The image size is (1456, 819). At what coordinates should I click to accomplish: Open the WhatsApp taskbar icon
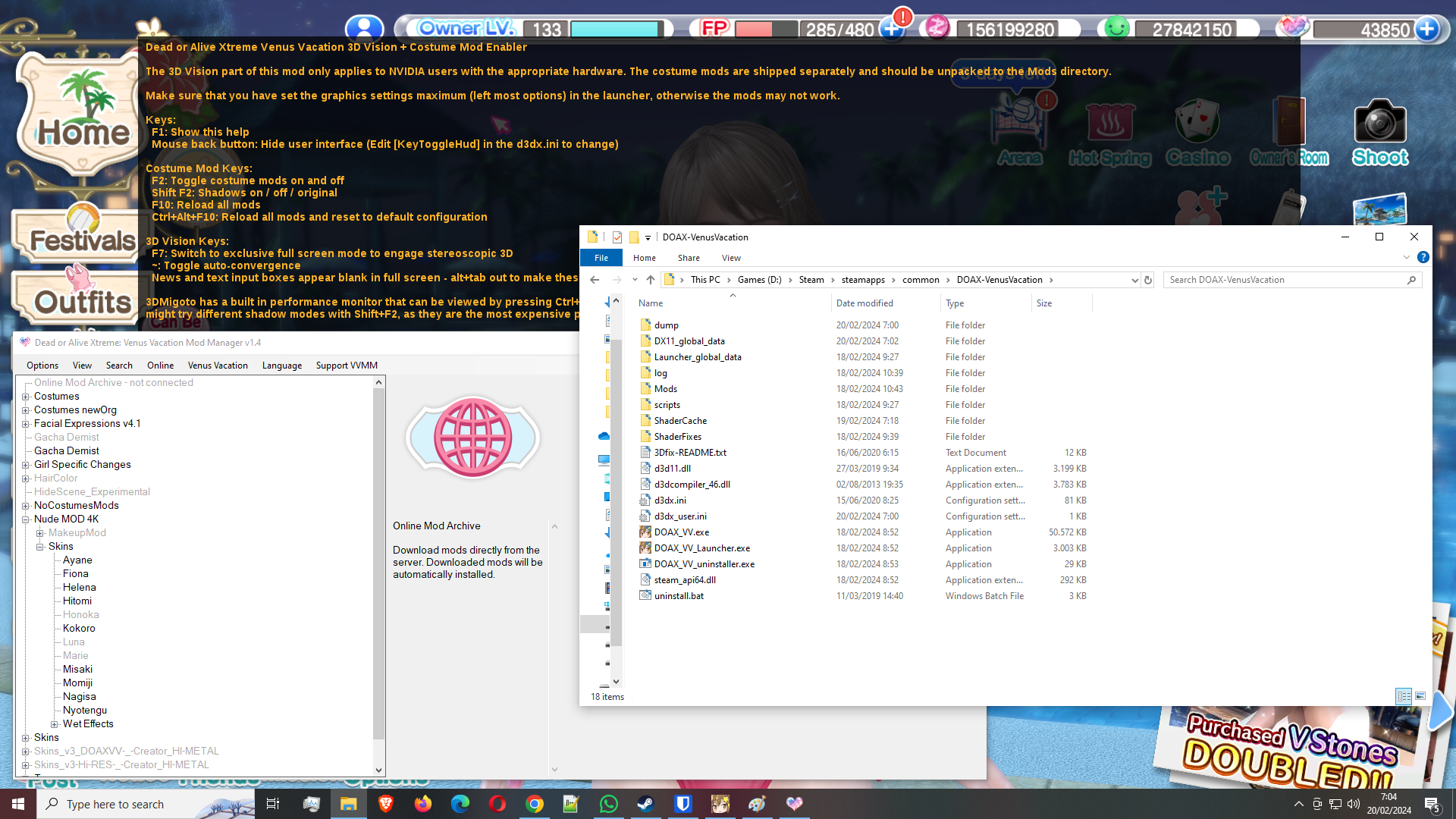coord(608,804)
